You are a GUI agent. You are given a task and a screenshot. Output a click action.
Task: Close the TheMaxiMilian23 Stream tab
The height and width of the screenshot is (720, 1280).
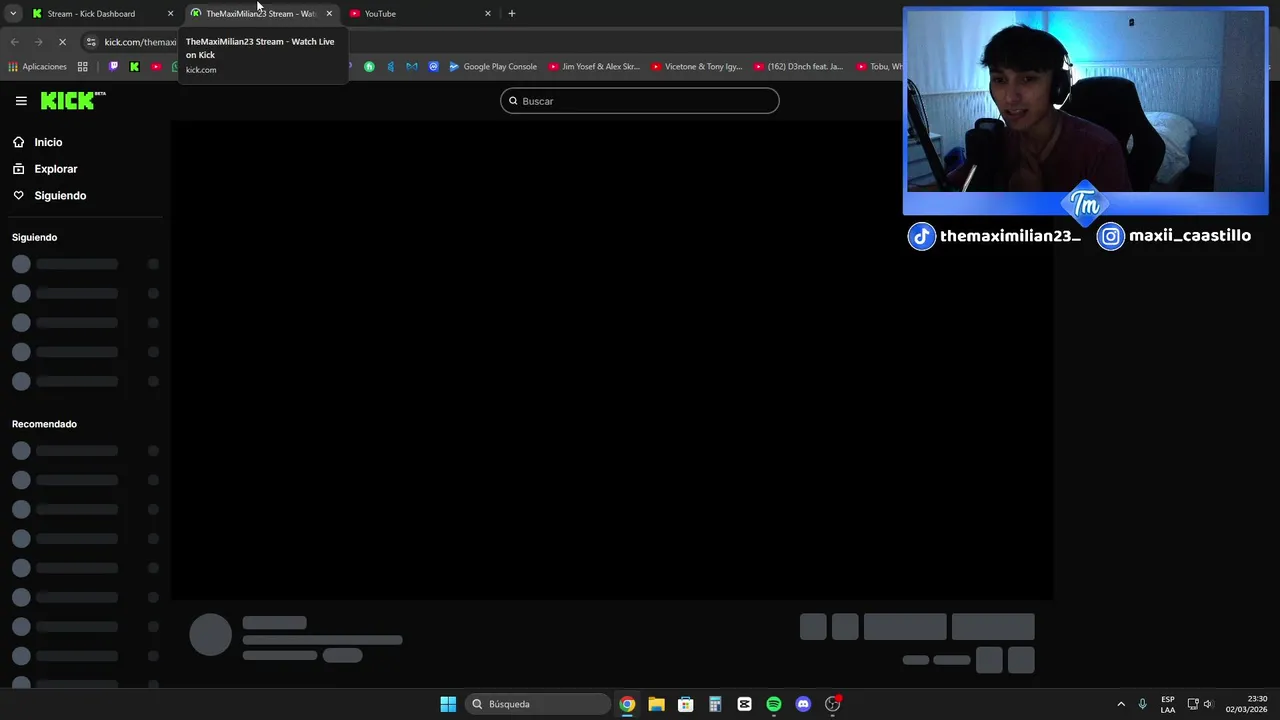pos(329,14)
